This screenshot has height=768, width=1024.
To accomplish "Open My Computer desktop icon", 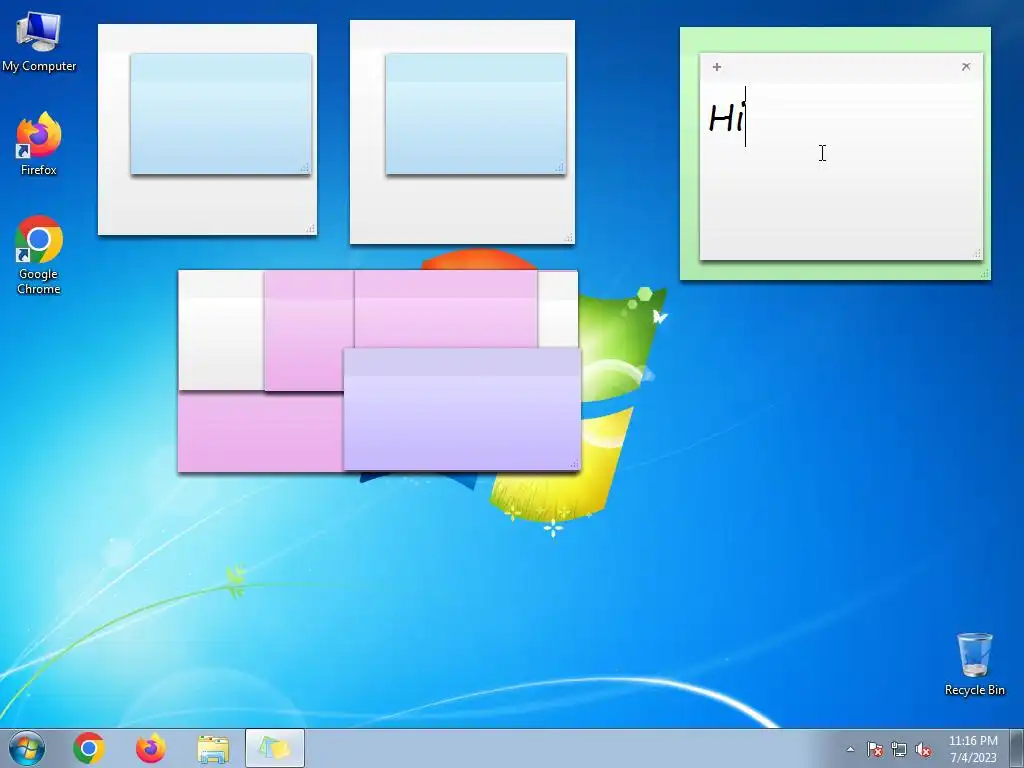I will click(39, 42).
